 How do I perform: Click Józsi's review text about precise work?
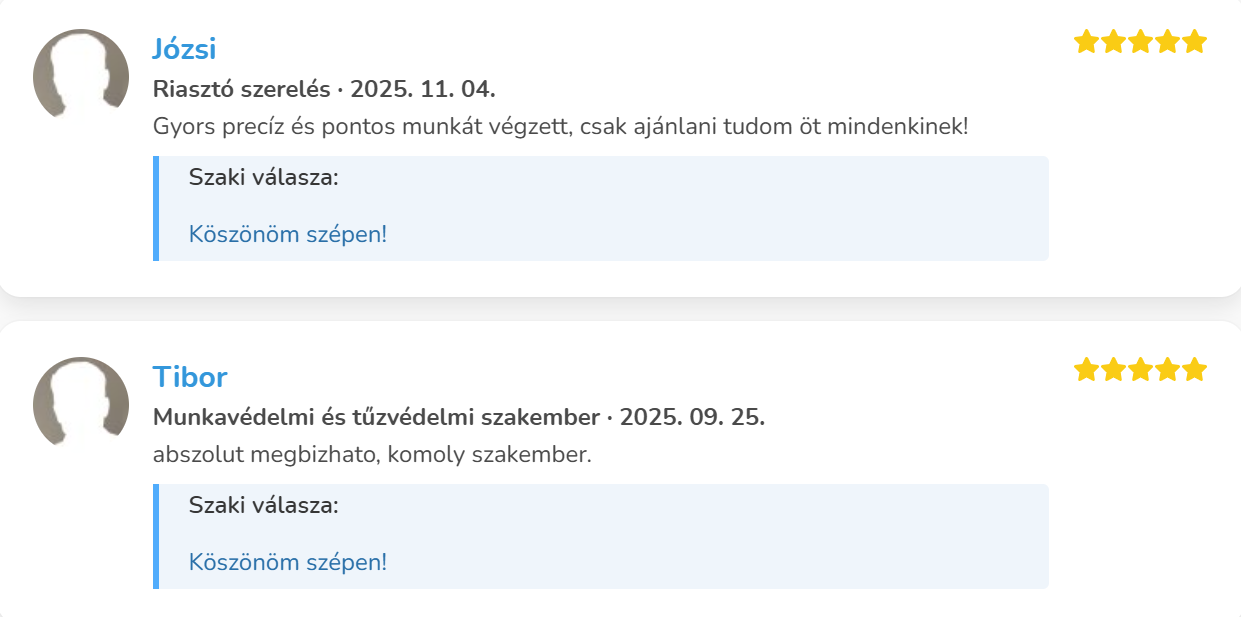560,127
